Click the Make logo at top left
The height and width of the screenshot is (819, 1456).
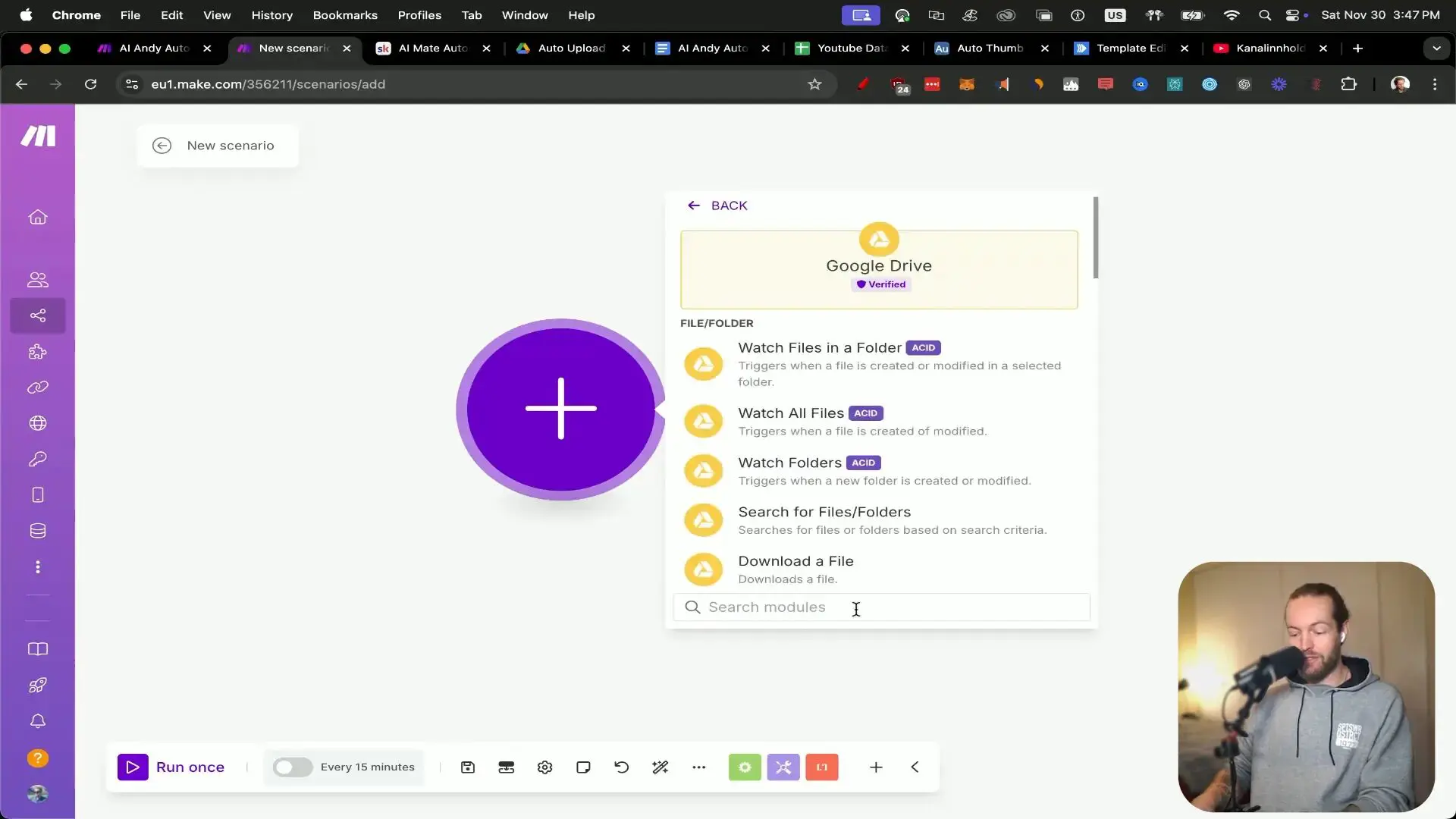(x=38, y=136)
